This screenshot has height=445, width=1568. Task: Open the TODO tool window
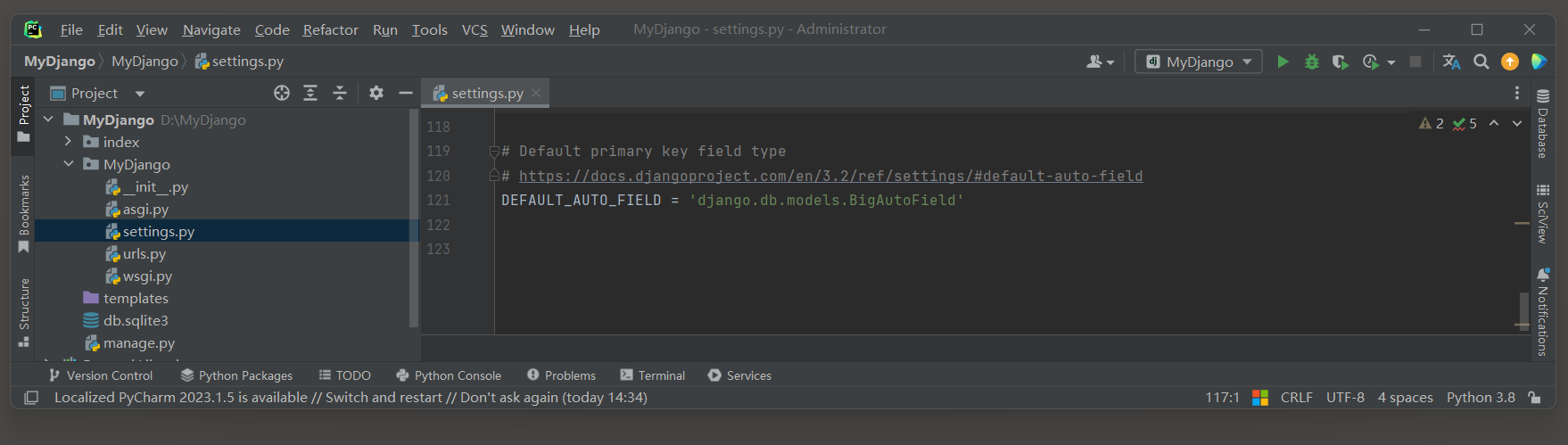click(x=344, y=375)
